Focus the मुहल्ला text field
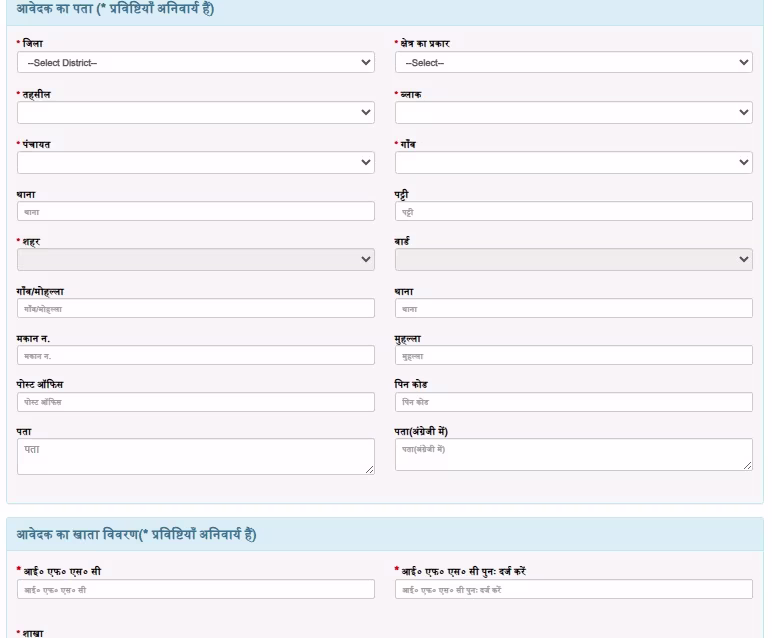Image resolution: width=772 pixels, height=638 pixels. click(573, 356)
